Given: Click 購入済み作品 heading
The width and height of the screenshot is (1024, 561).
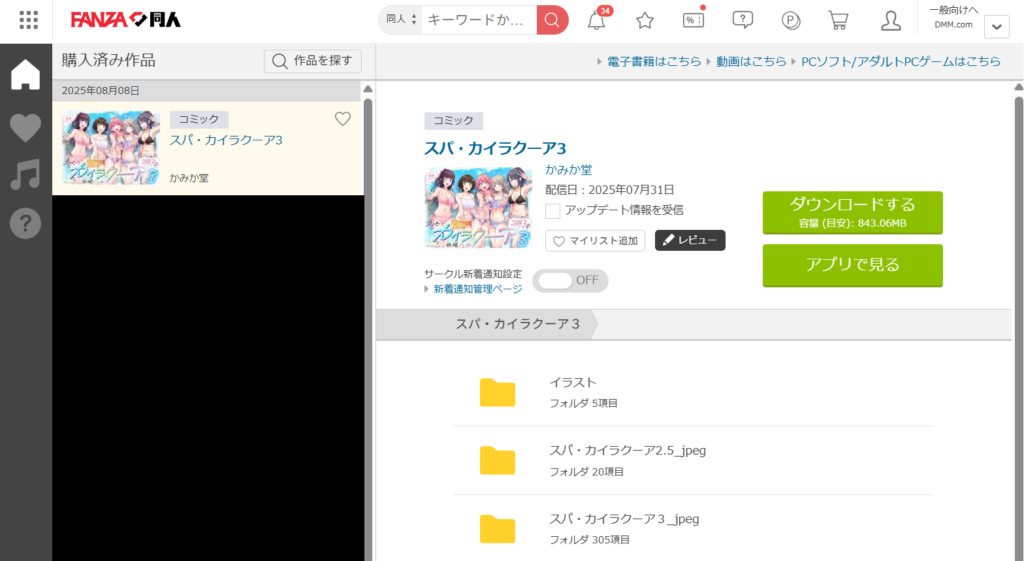Looking at the screenshot, I should click(x=108, y=61).
